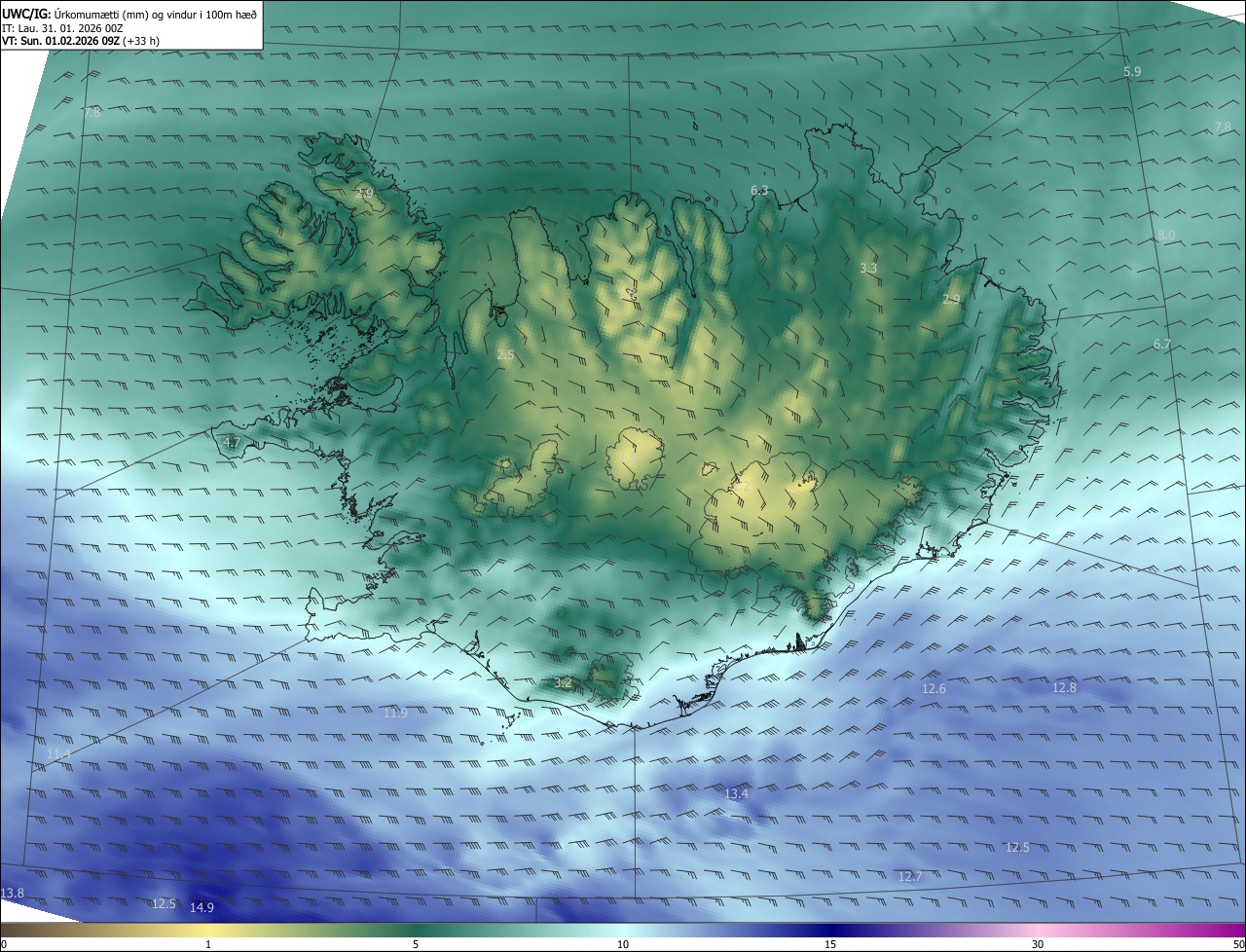Image resolution: width=1246 pixels, height=952 pixels.
Task: Click the 12.8 value label on map
Action: tap(1064, 688)
